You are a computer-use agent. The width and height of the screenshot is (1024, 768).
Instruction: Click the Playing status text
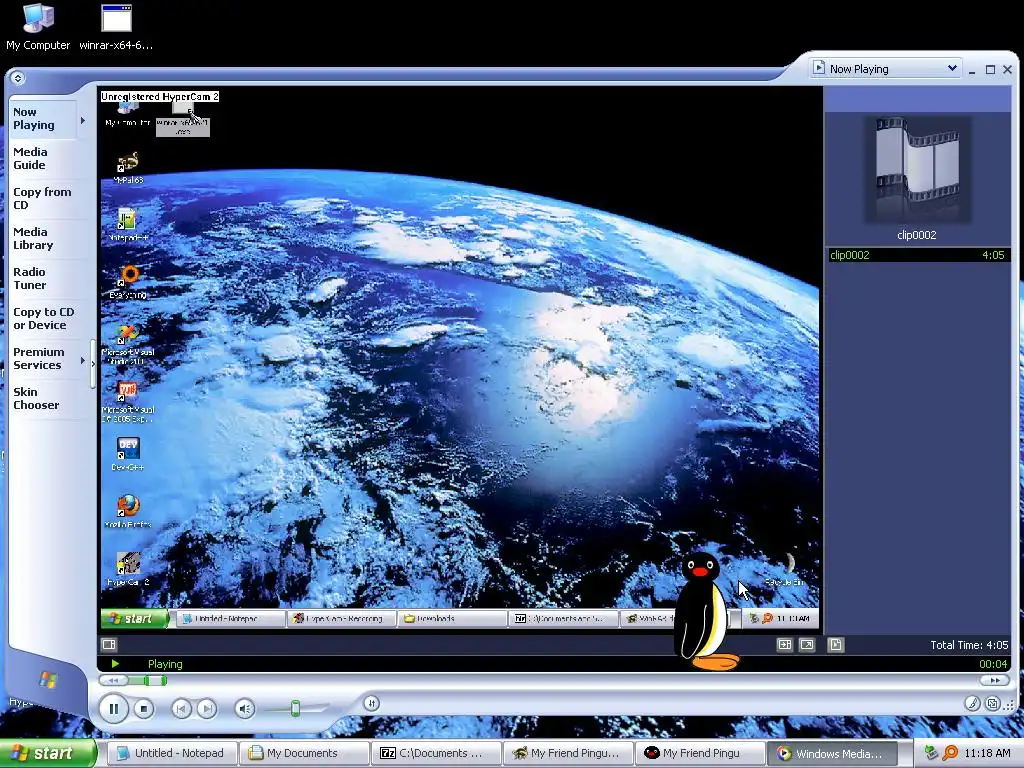[x=165, y=664]
